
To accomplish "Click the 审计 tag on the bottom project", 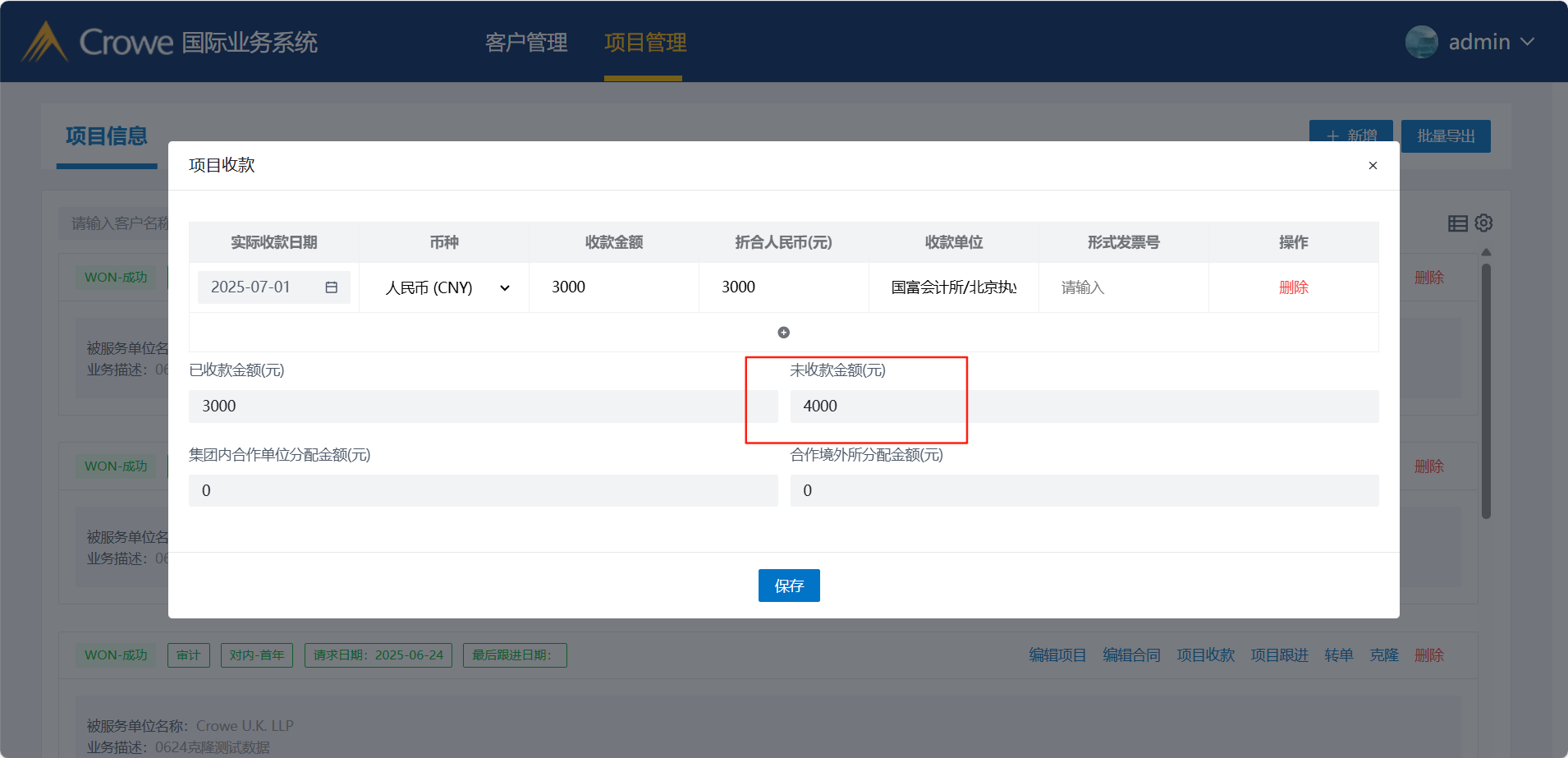I will (189, 655).
